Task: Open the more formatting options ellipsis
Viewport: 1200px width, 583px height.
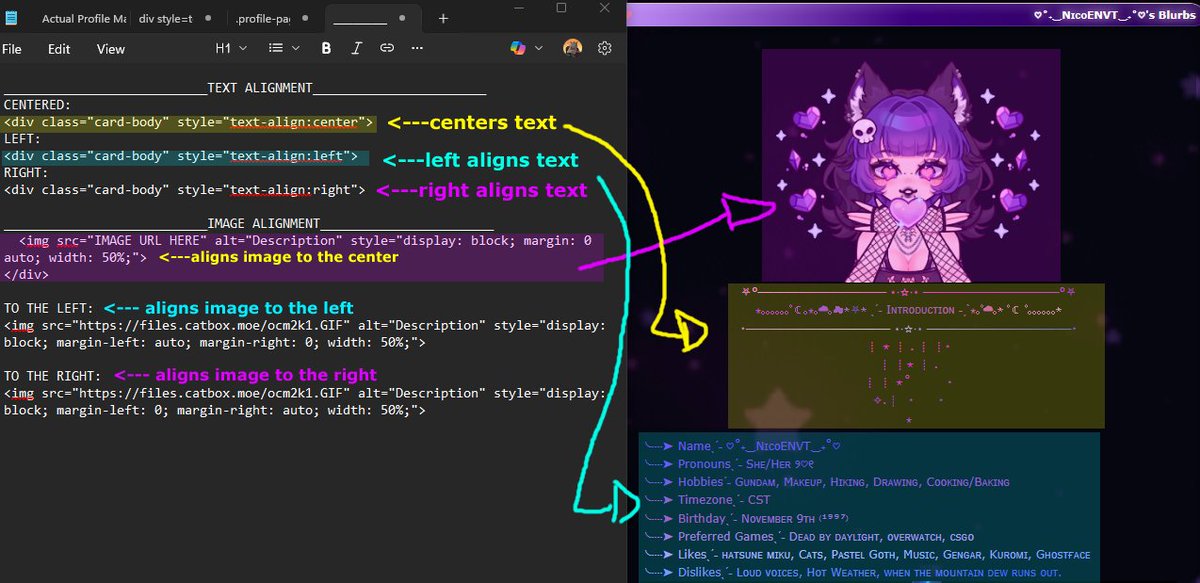Action: point(417,48)
